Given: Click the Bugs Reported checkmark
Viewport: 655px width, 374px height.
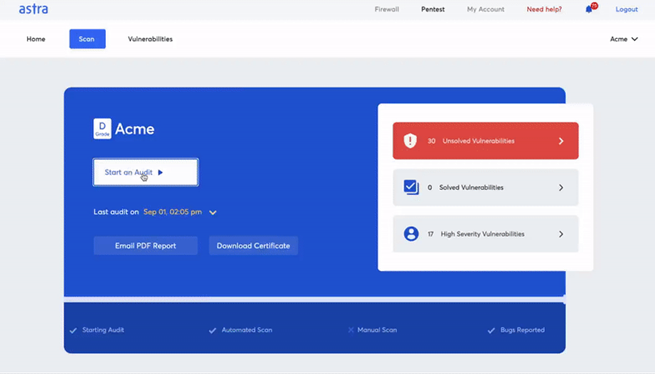Looking at the screenshot, I should click(491, 330).
